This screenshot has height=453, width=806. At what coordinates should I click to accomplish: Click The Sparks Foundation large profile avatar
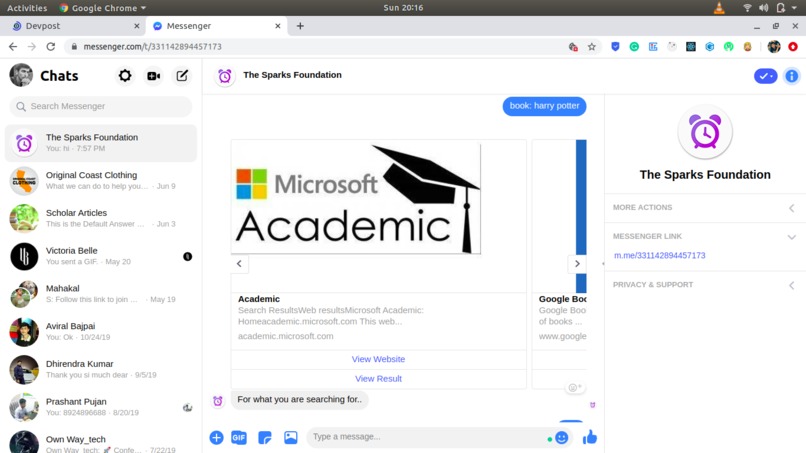point(705,133)
